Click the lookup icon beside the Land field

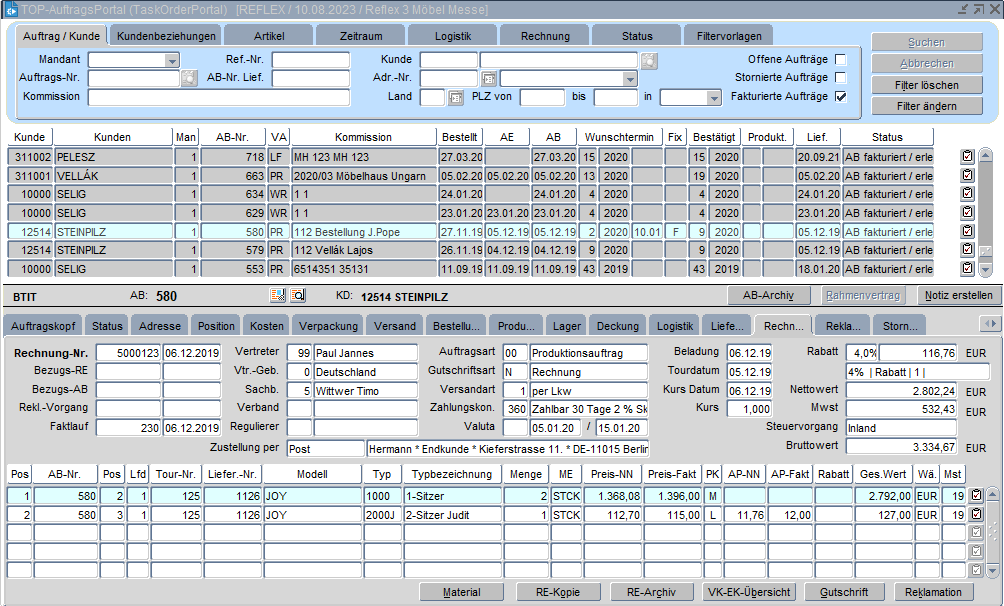[456, 98]
